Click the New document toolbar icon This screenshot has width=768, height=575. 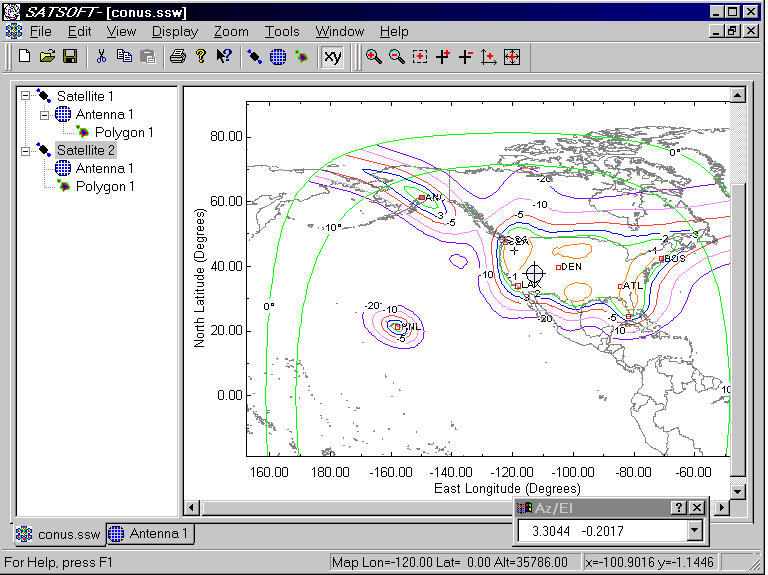tap(24, 57)
